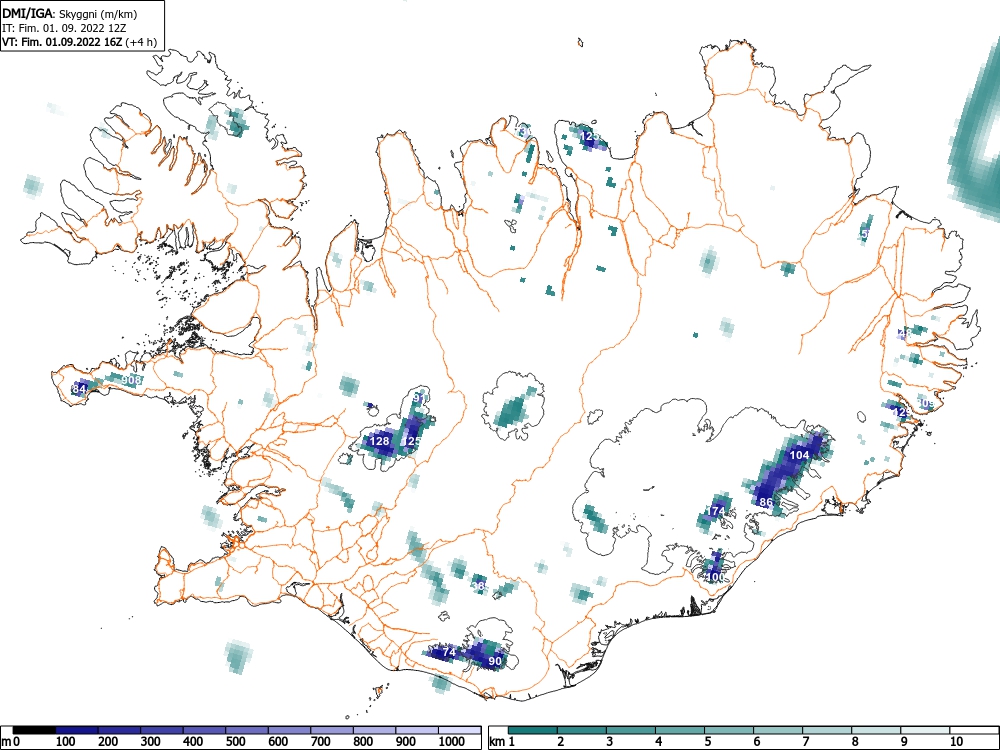Image resolution: width=1000 pixels, height=750 pixels.
Task: Click the '123' value near the north coast
Action: pos(591,136)
